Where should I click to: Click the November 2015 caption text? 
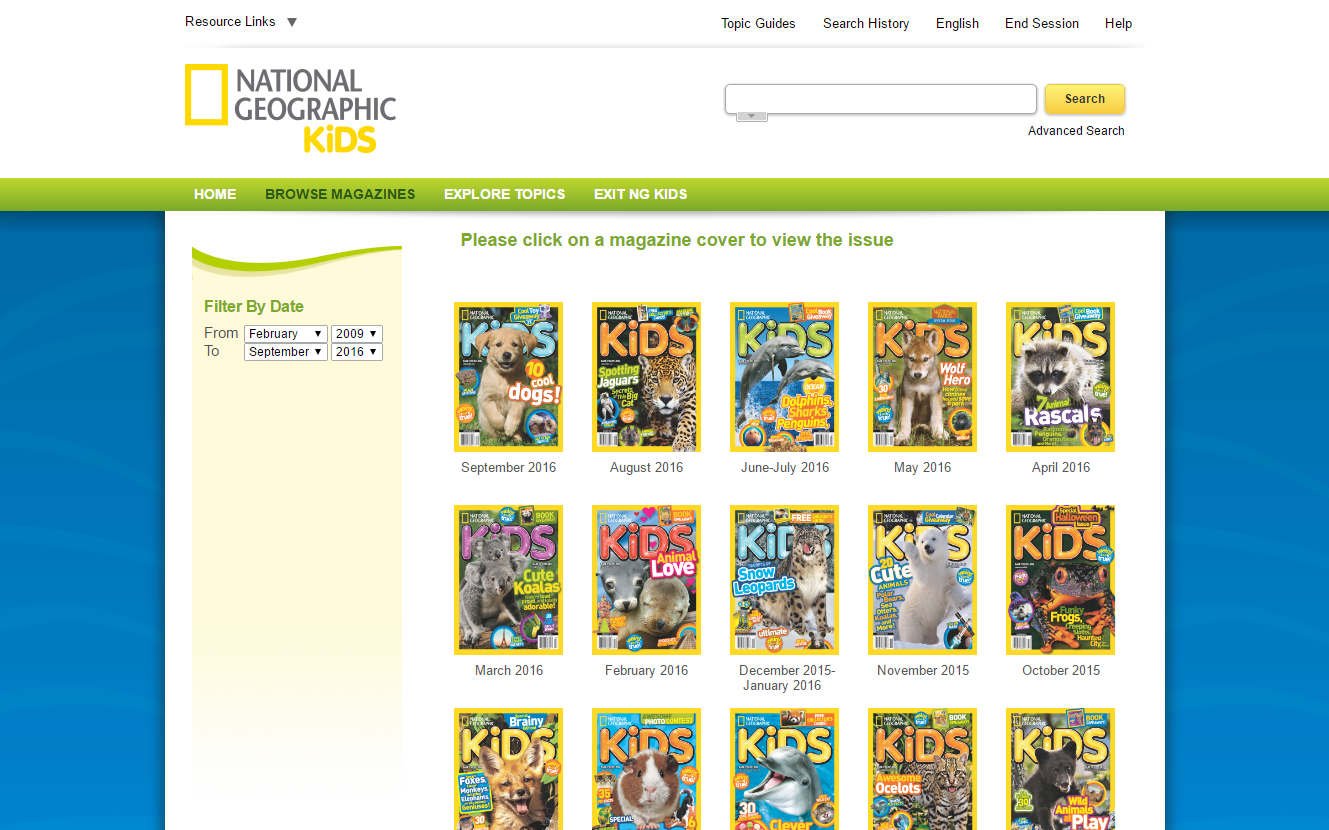tap(923, 671)
